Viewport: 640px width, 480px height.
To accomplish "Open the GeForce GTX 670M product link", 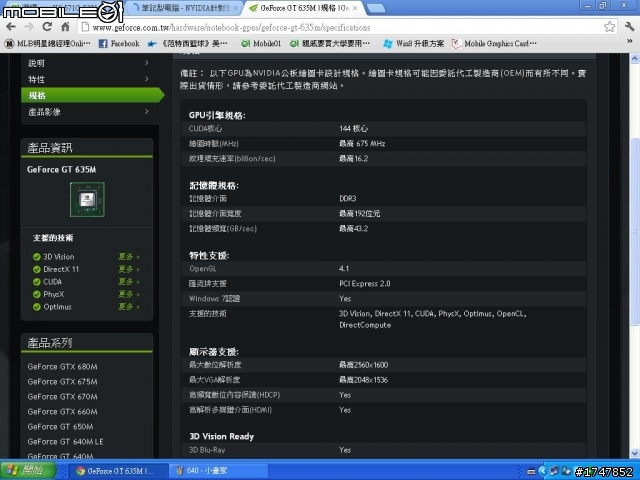I will [62, 396].
